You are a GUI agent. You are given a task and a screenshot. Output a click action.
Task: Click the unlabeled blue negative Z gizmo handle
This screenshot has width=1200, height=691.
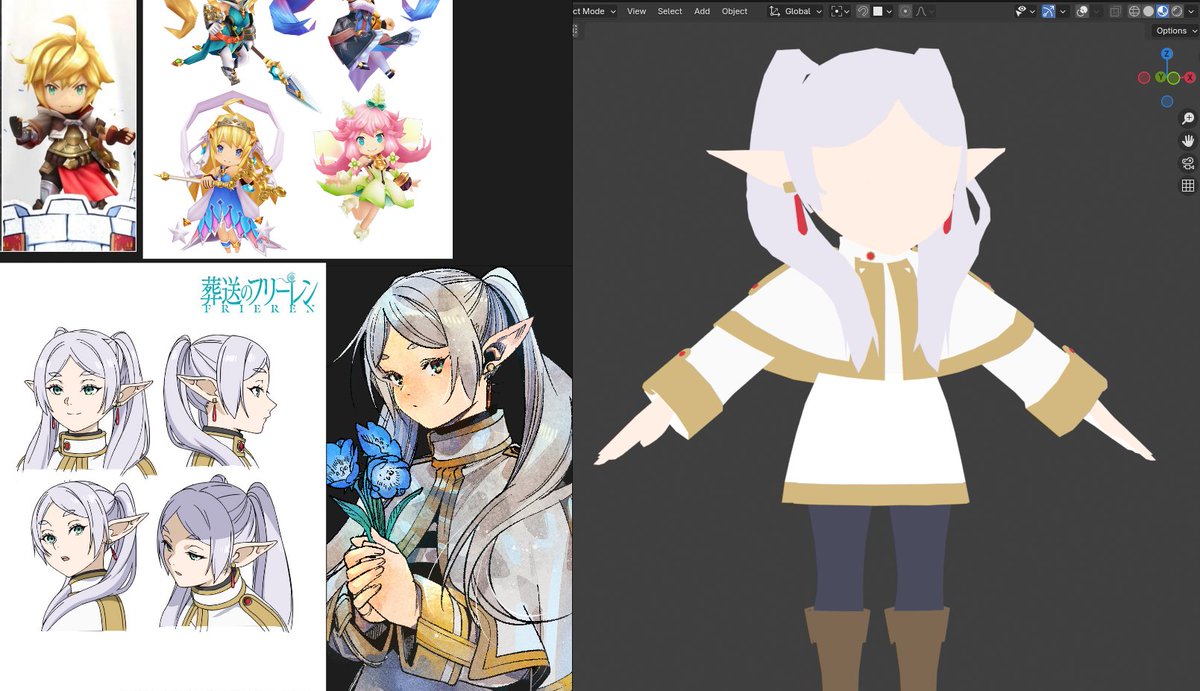pyautogui.click(x=1167, y=101)
